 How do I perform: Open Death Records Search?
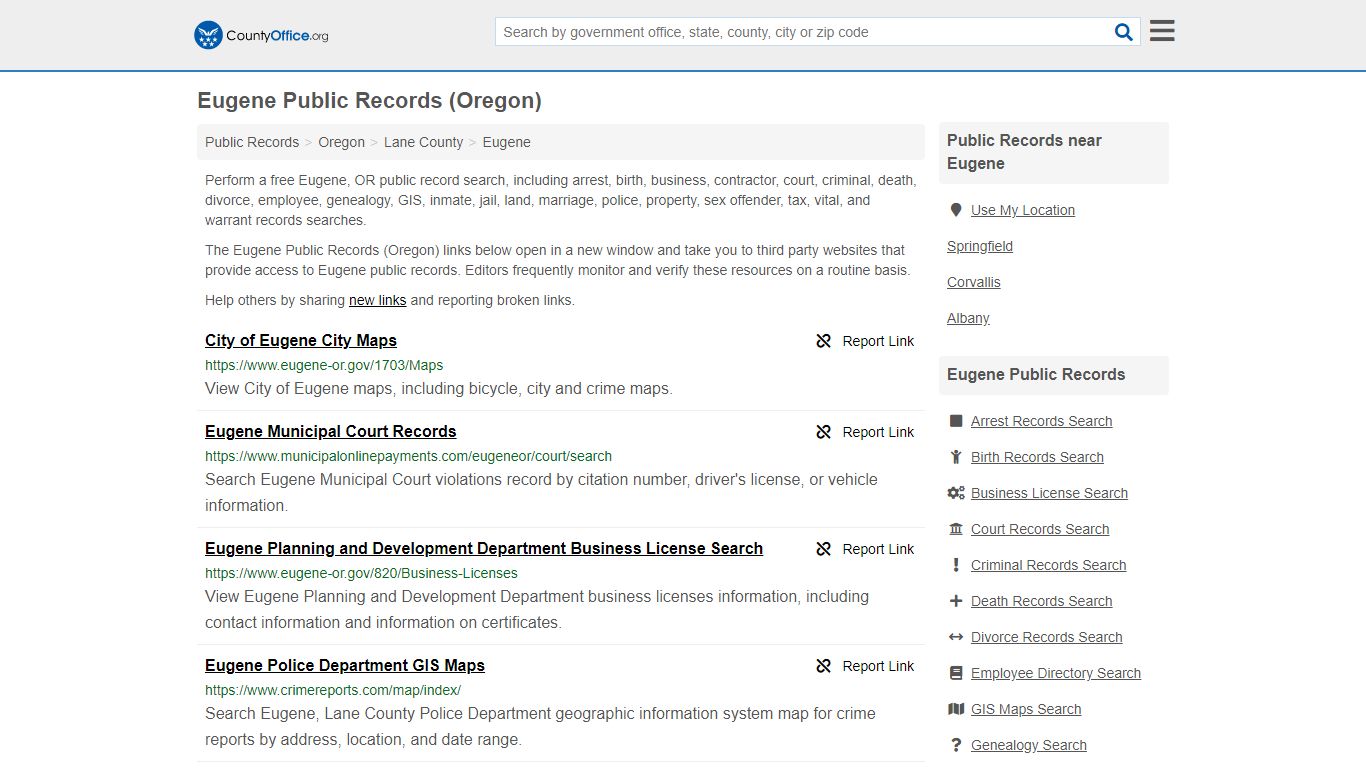pos(1041,601)
